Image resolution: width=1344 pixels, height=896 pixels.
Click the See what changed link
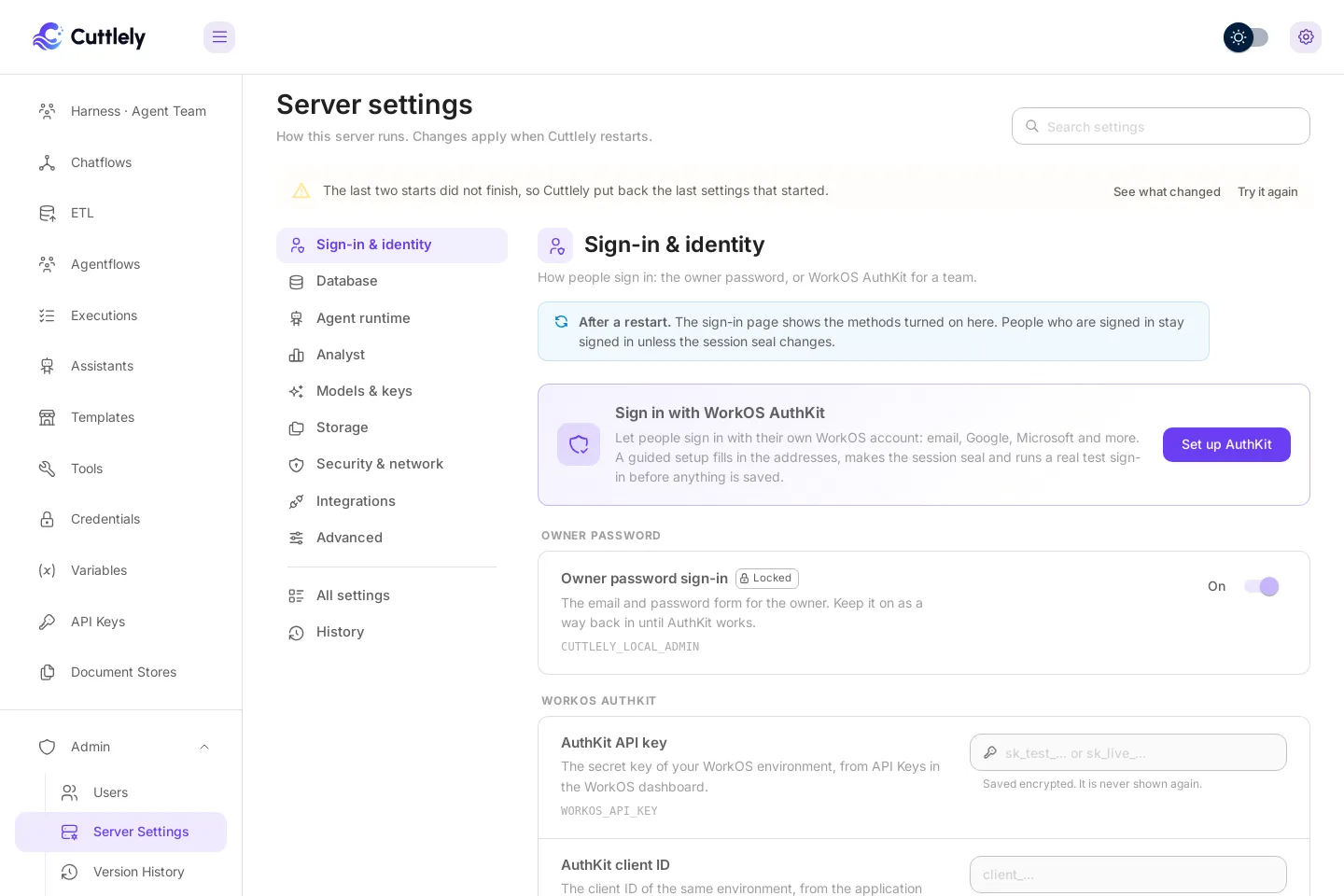(1167, 191)
